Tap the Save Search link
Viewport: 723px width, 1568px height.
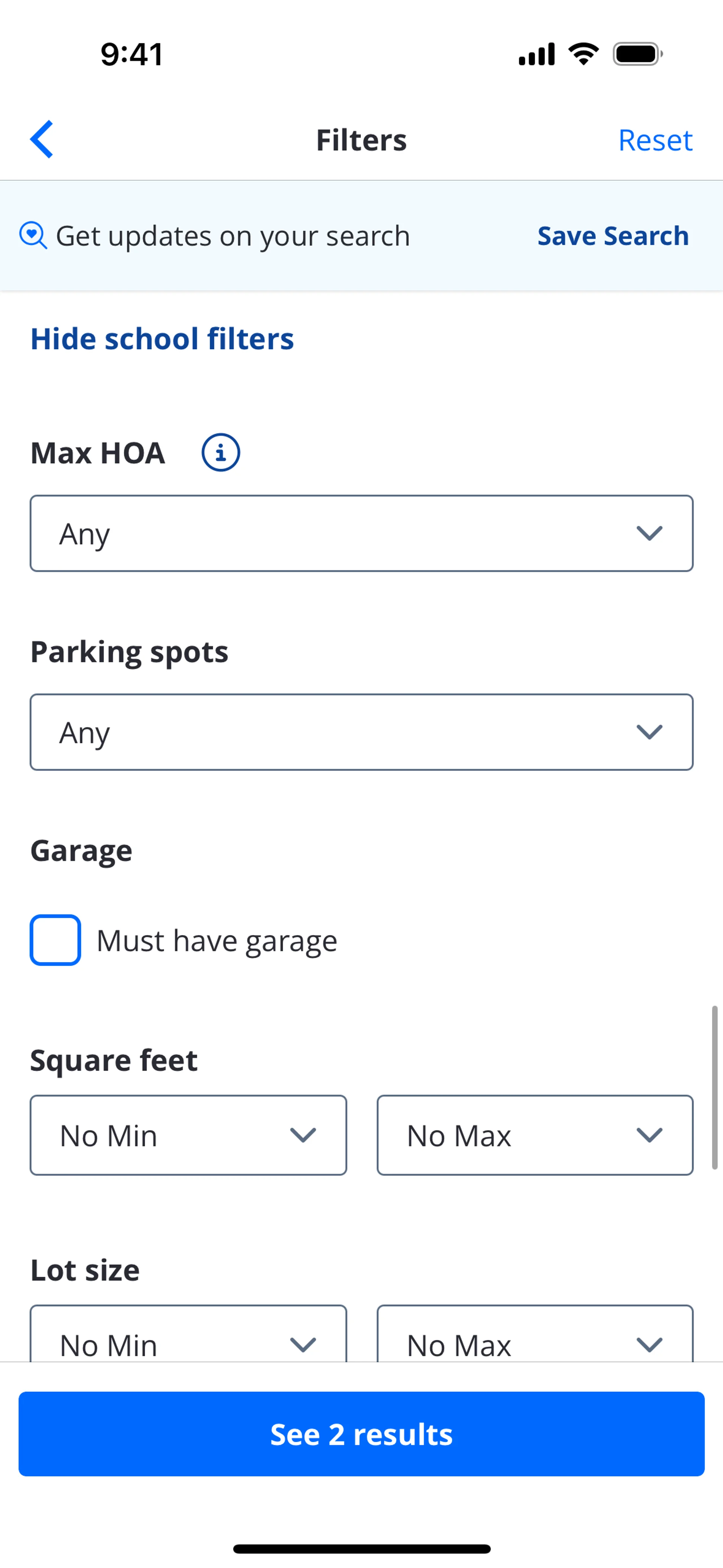(612, 236)
